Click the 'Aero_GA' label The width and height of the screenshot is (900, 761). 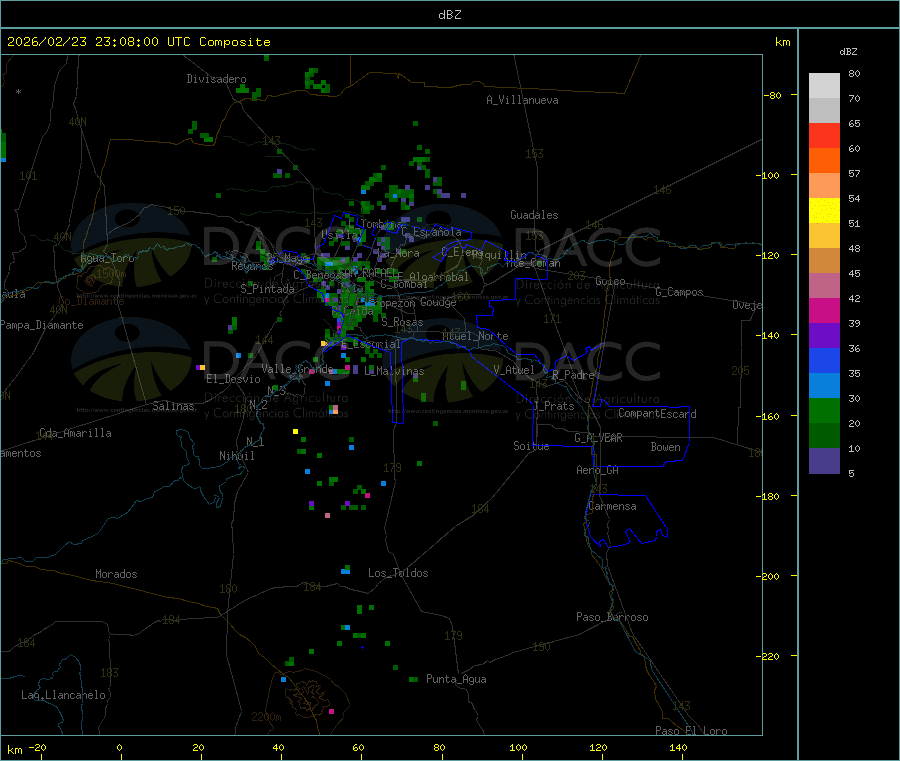click(598, 470)
